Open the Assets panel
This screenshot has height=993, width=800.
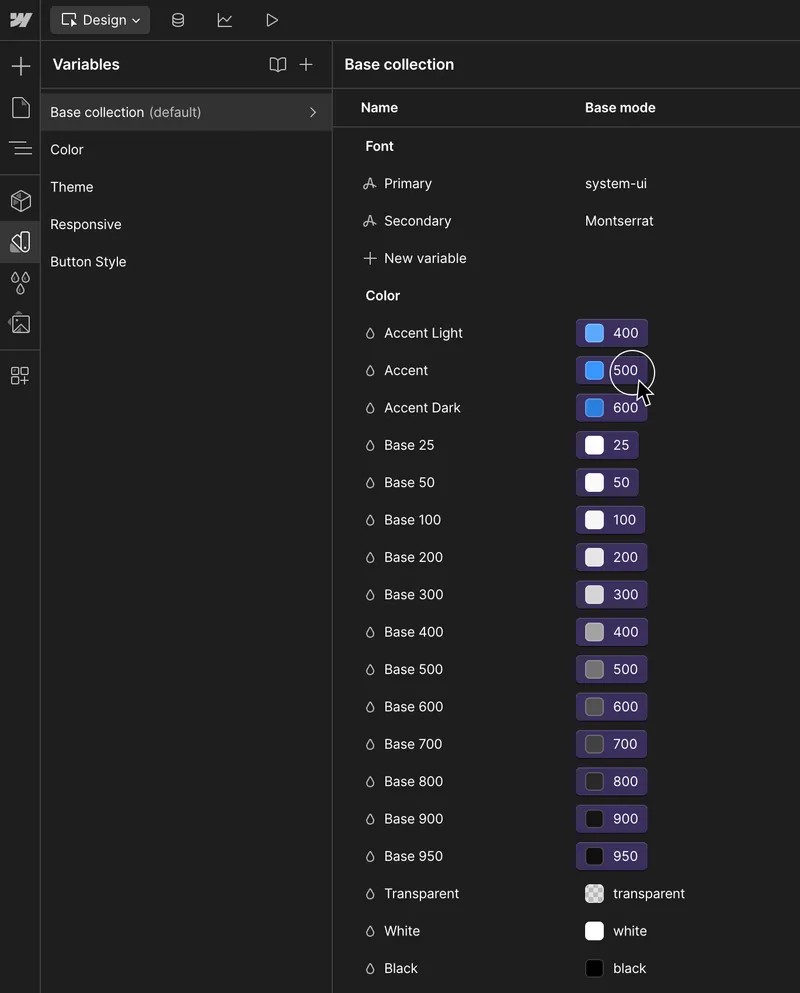[x=20, y=324]
